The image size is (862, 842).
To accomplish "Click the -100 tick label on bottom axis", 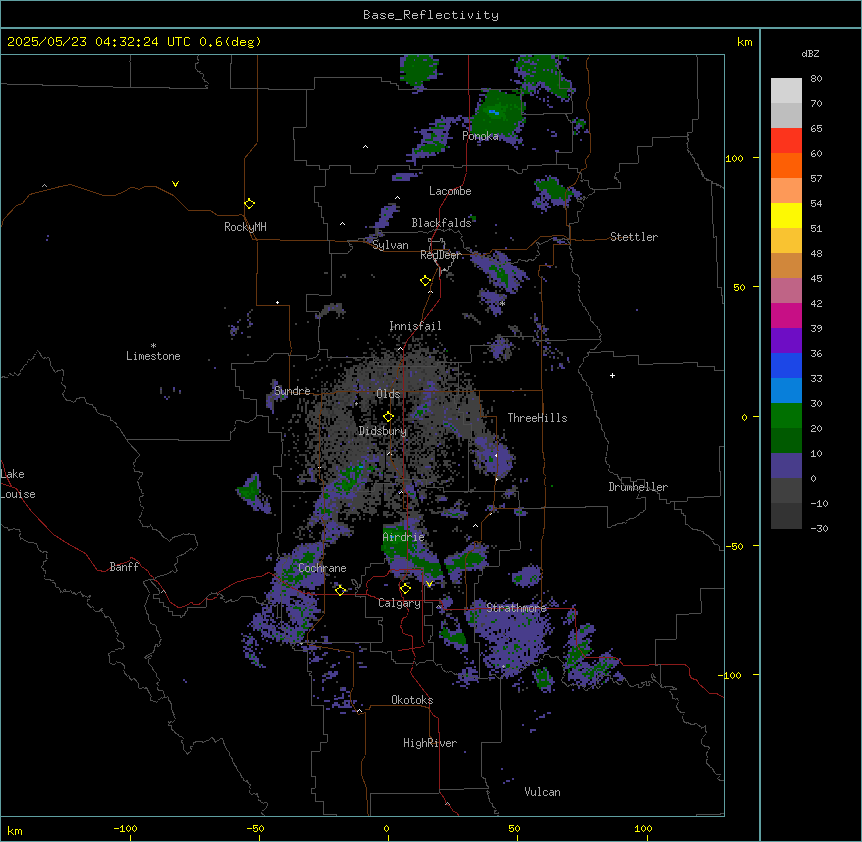I will click(125, 828).
